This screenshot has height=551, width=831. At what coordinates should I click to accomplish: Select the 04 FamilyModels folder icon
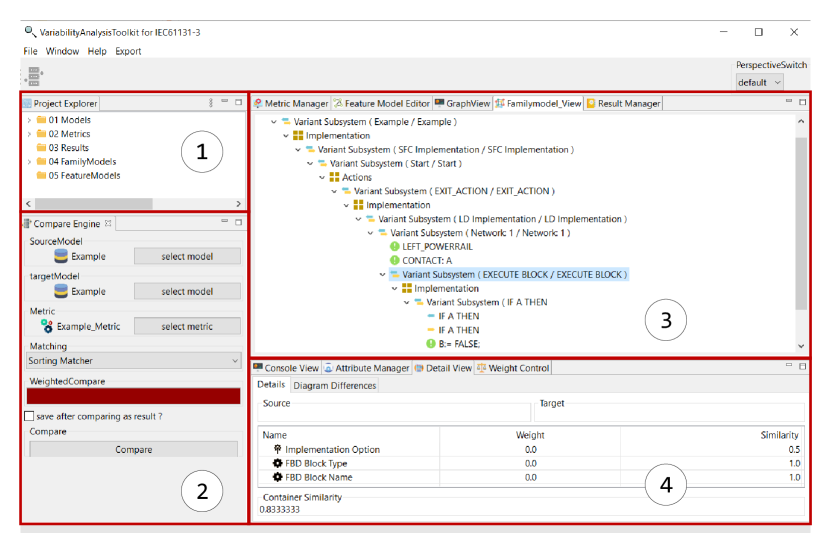point(41,161)
